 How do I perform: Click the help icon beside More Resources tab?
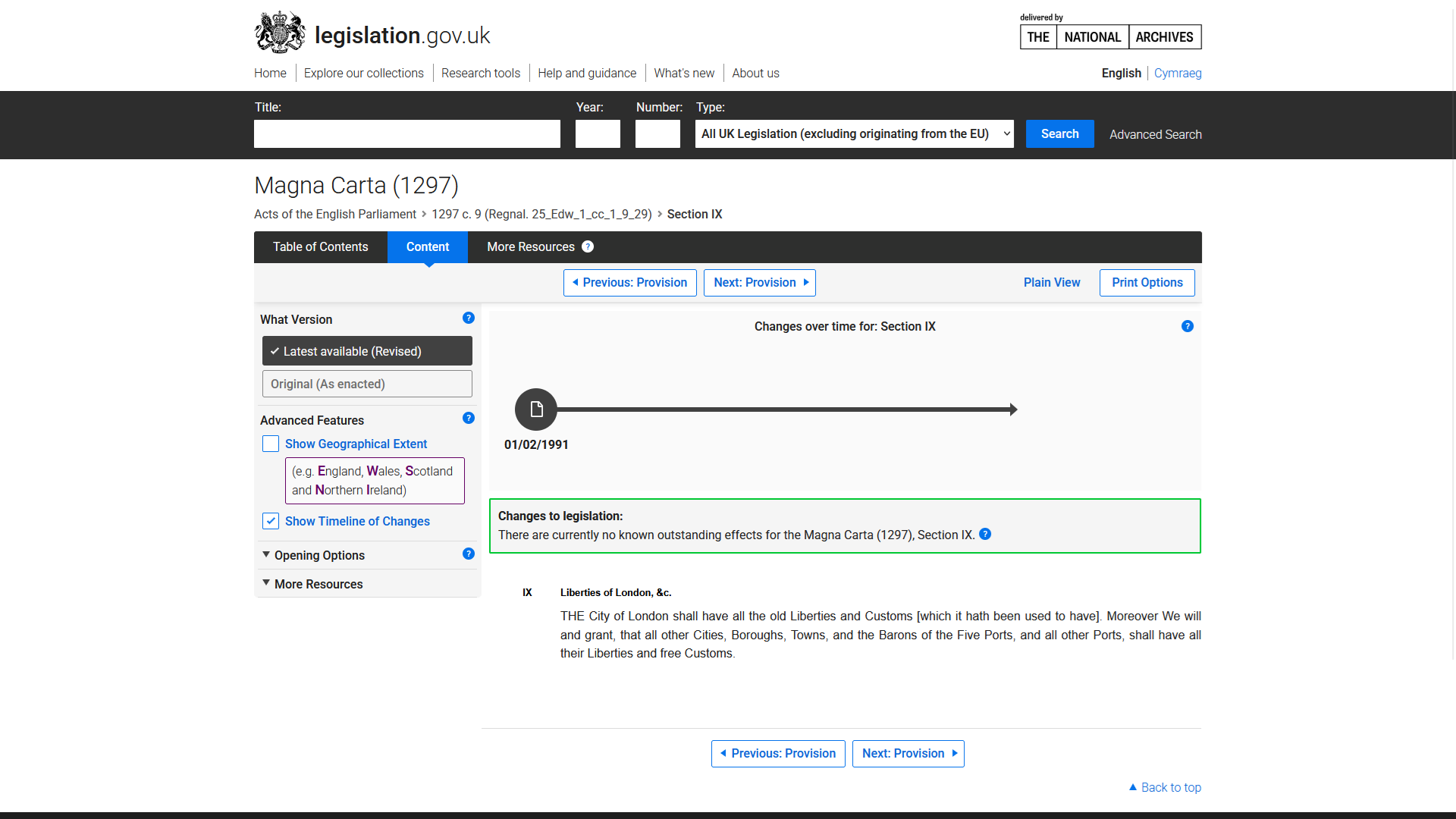pos(588,246)
